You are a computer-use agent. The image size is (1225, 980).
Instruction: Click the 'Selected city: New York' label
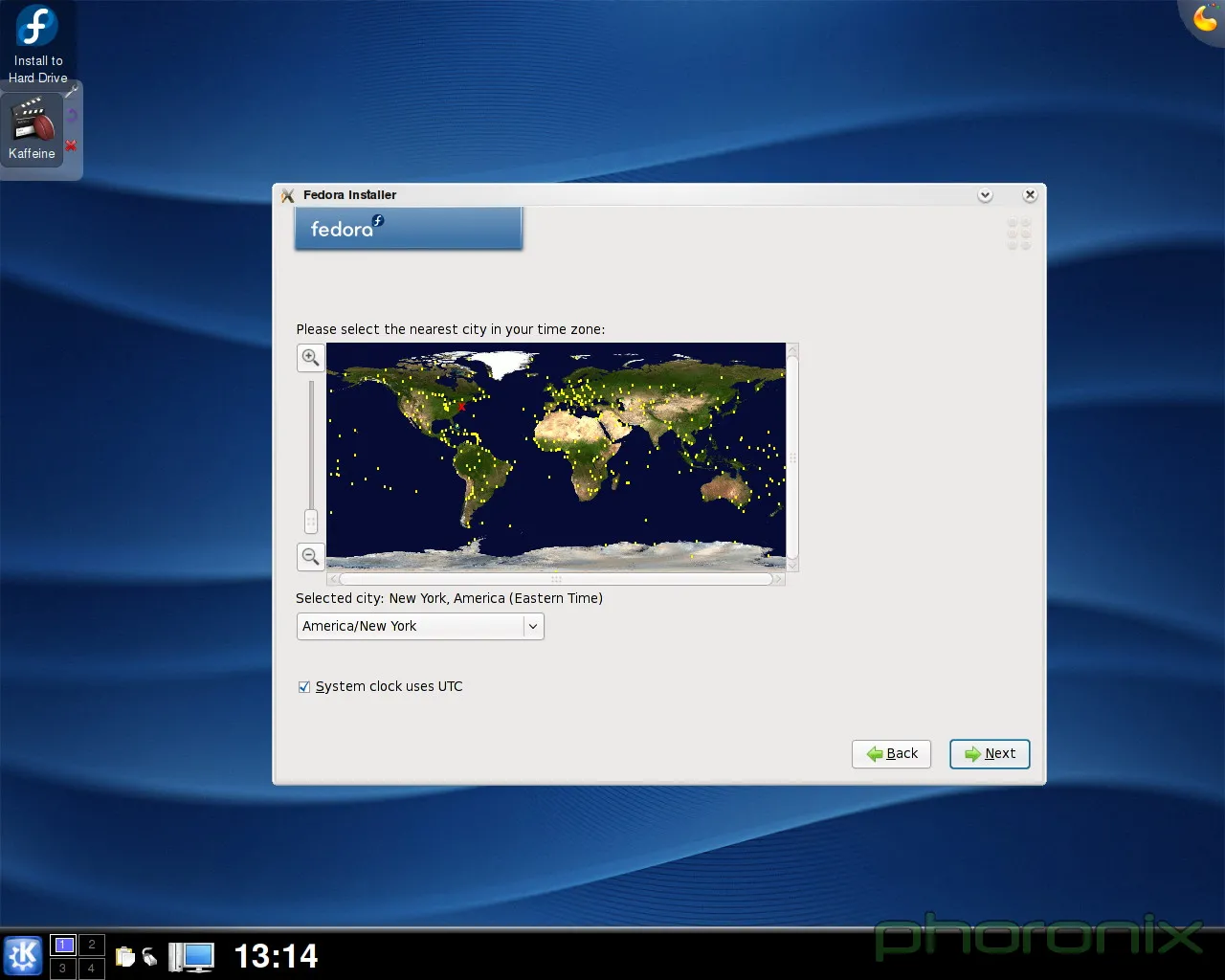click(449, 598)
